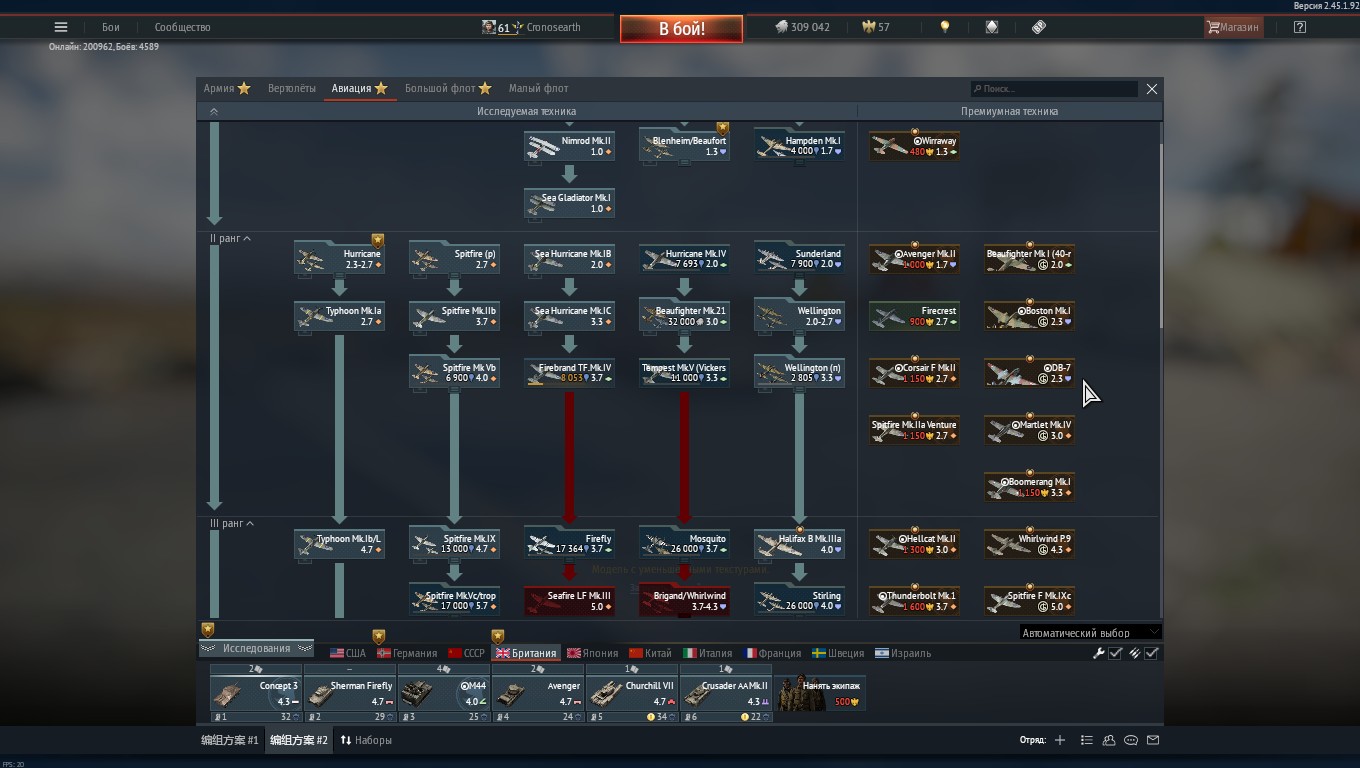The width and height of the screenshot is (1360, 768).
Task: Select the Churchill VII crew slot
Action: pyautogui.click(x=632, y=693)
